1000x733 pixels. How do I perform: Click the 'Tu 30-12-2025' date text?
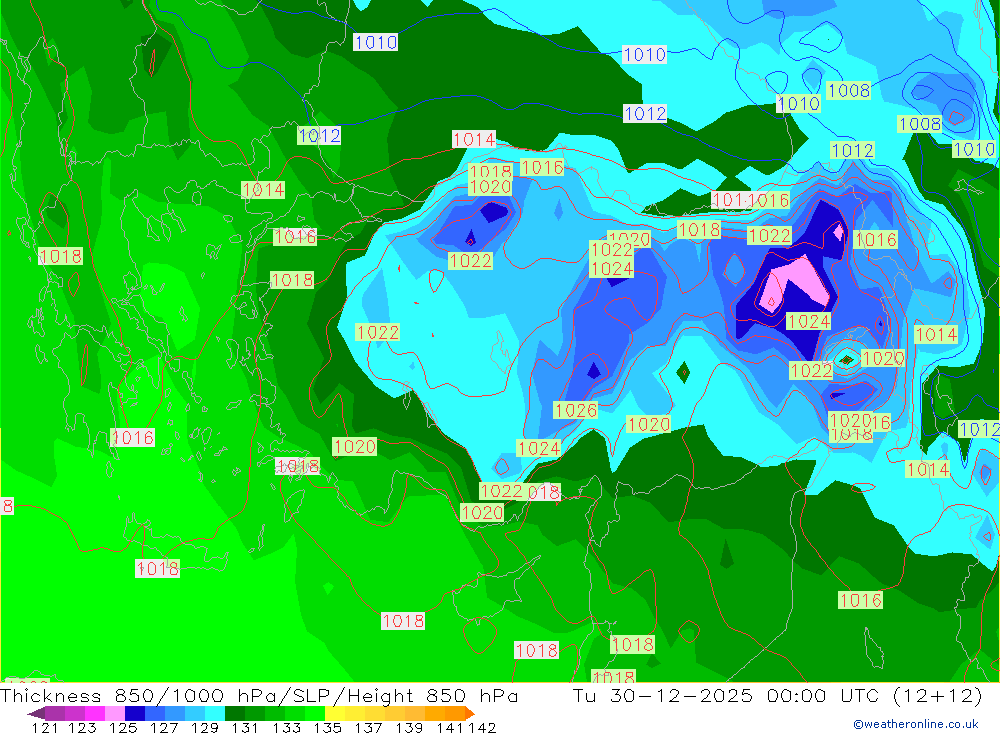click(x=663, y=695)
